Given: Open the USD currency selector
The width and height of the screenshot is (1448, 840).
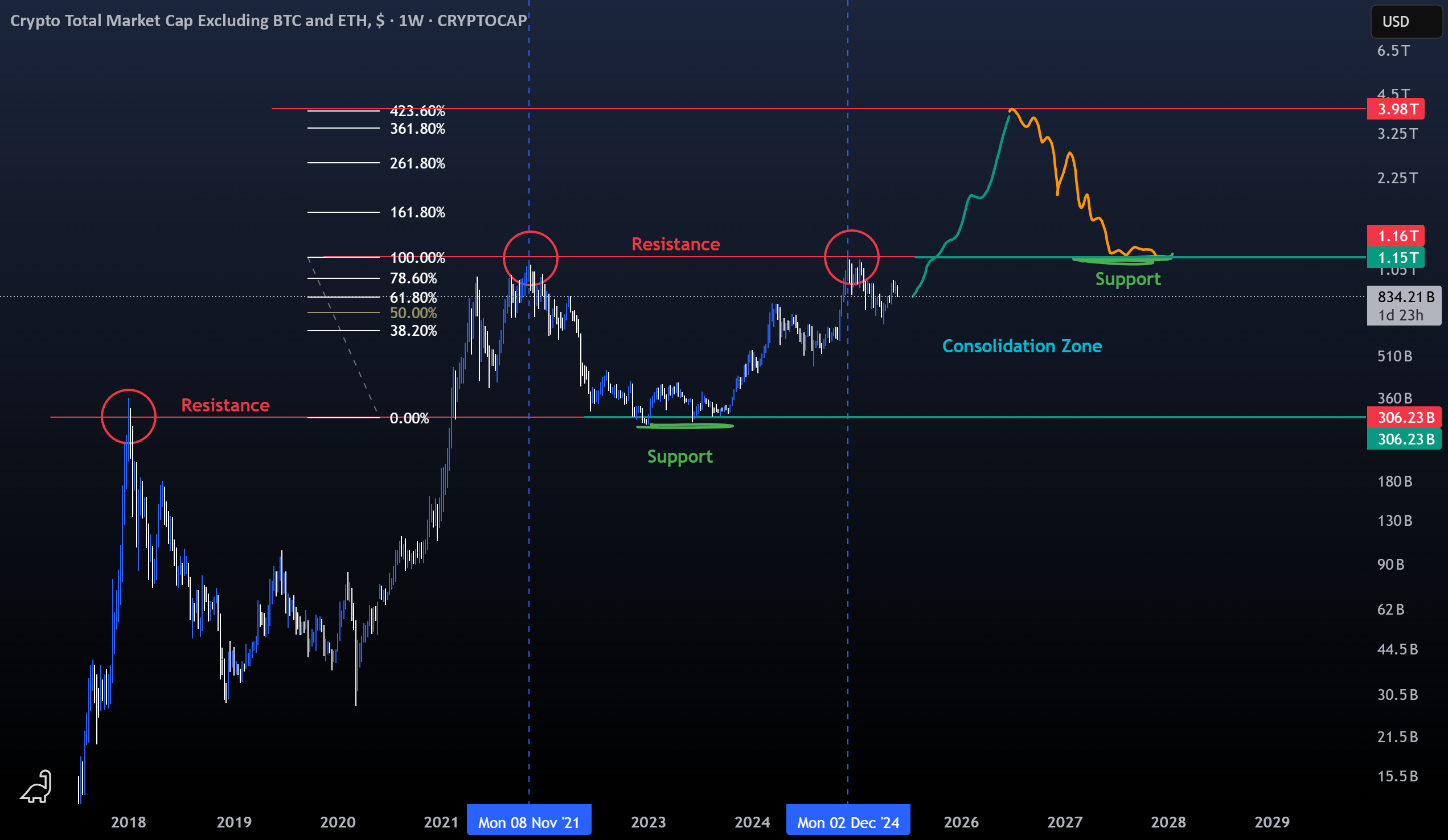Looking at the screenshot, I should (x=1406, y=22).
